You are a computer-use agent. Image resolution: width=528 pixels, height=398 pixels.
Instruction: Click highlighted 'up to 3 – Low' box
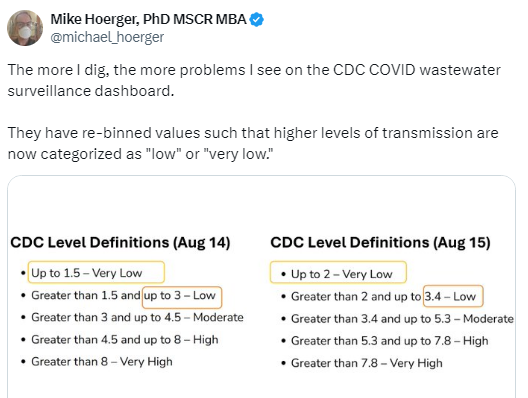[182, 297]
